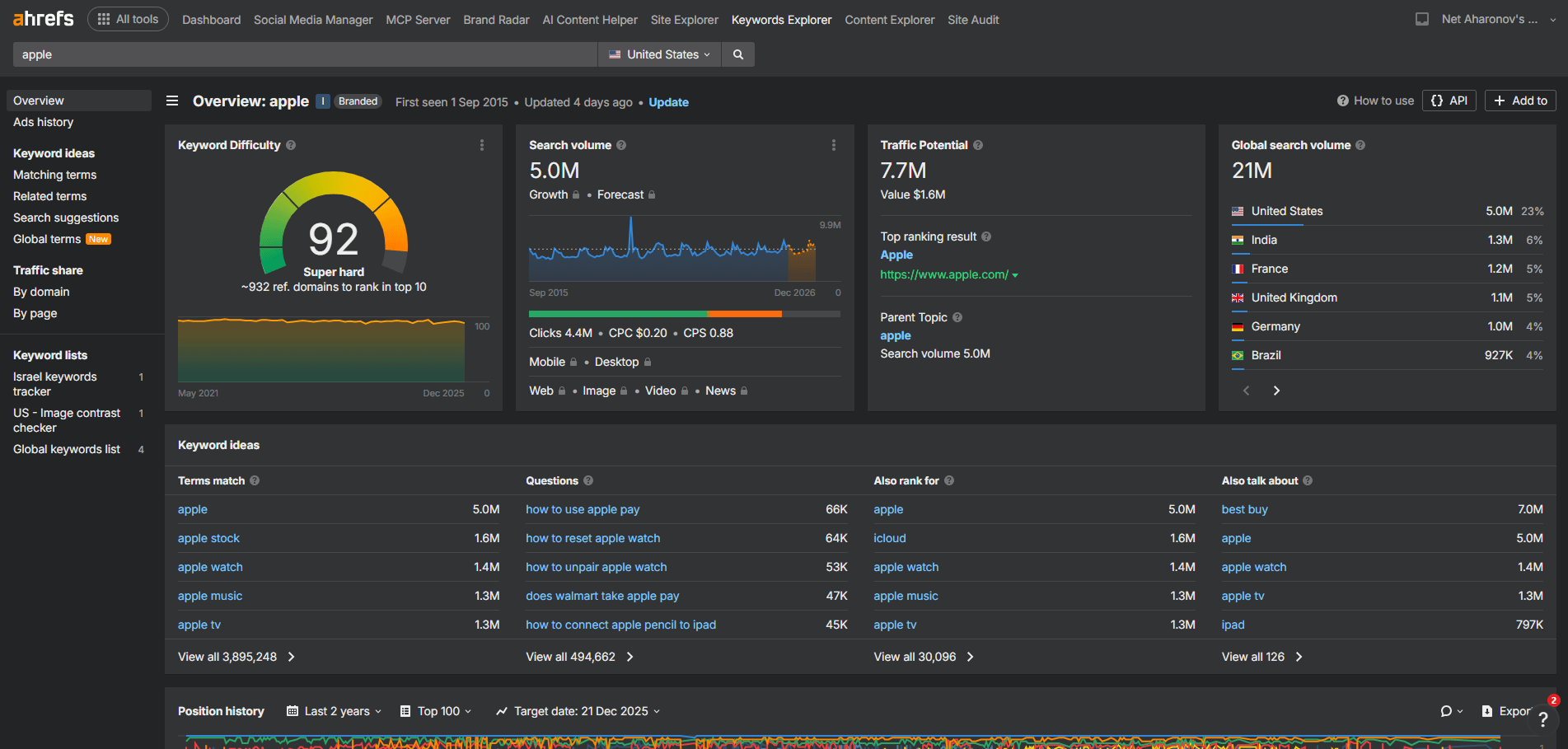1568x749 pixels.
Task: Open the Top 100 positions dropdown
Action: 435,710
